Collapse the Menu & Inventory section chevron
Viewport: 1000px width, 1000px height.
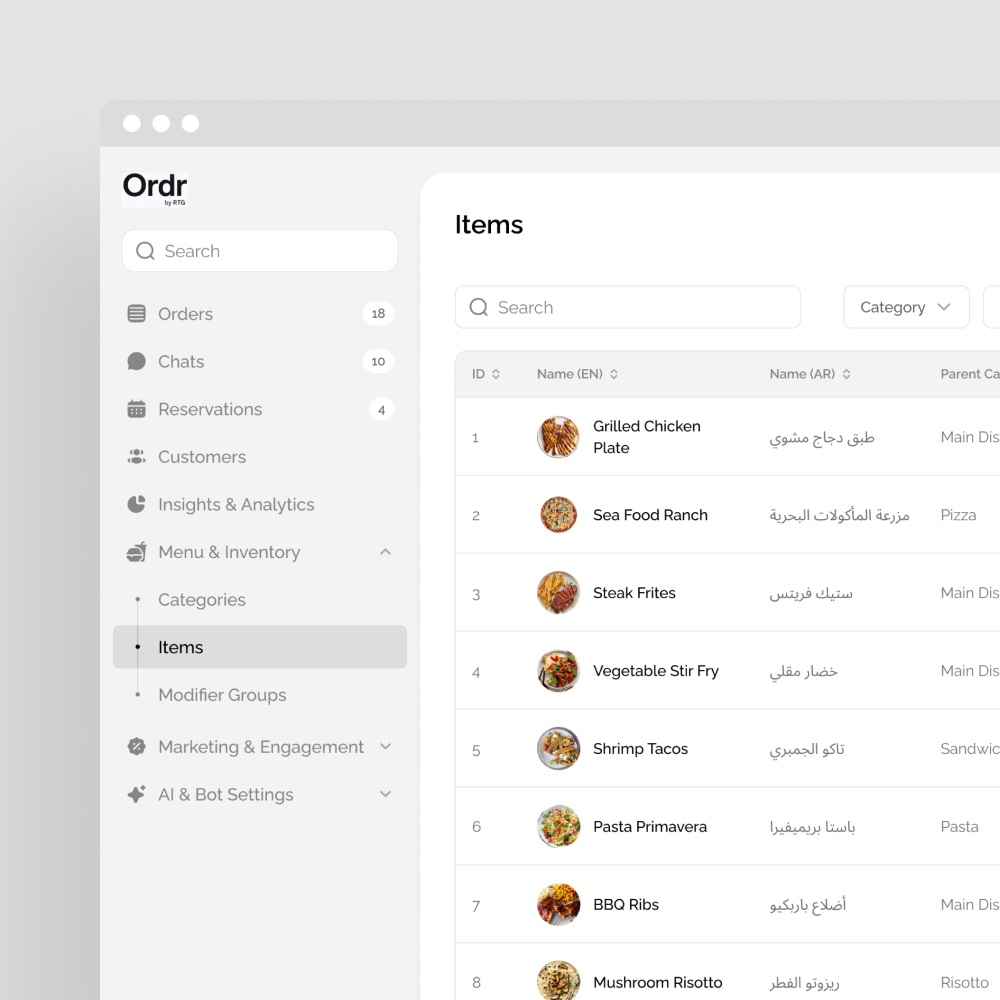[x=385, y=552]
